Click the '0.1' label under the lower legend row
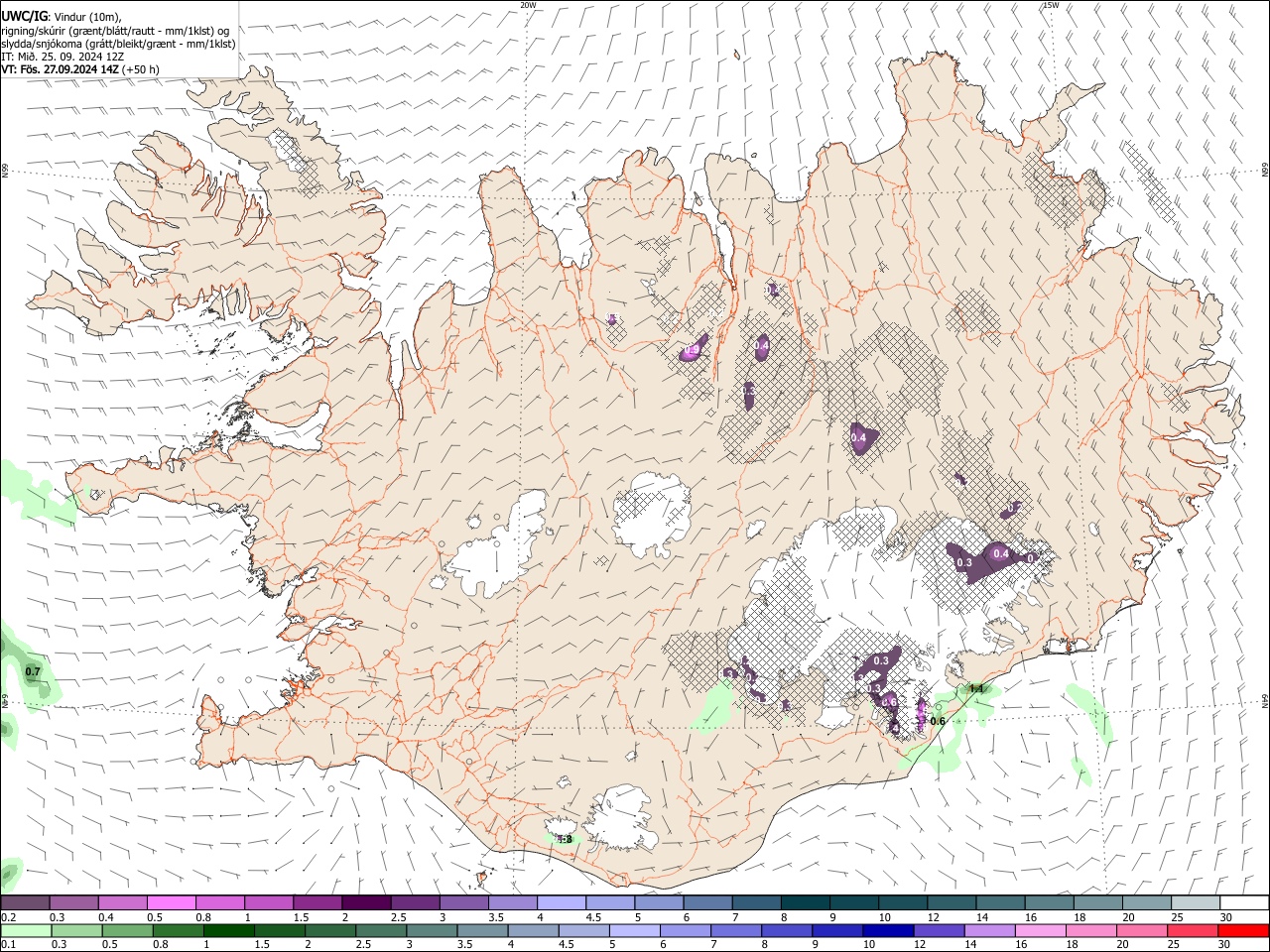Viewport: 1270px width, 952px height. click(8, 945)
